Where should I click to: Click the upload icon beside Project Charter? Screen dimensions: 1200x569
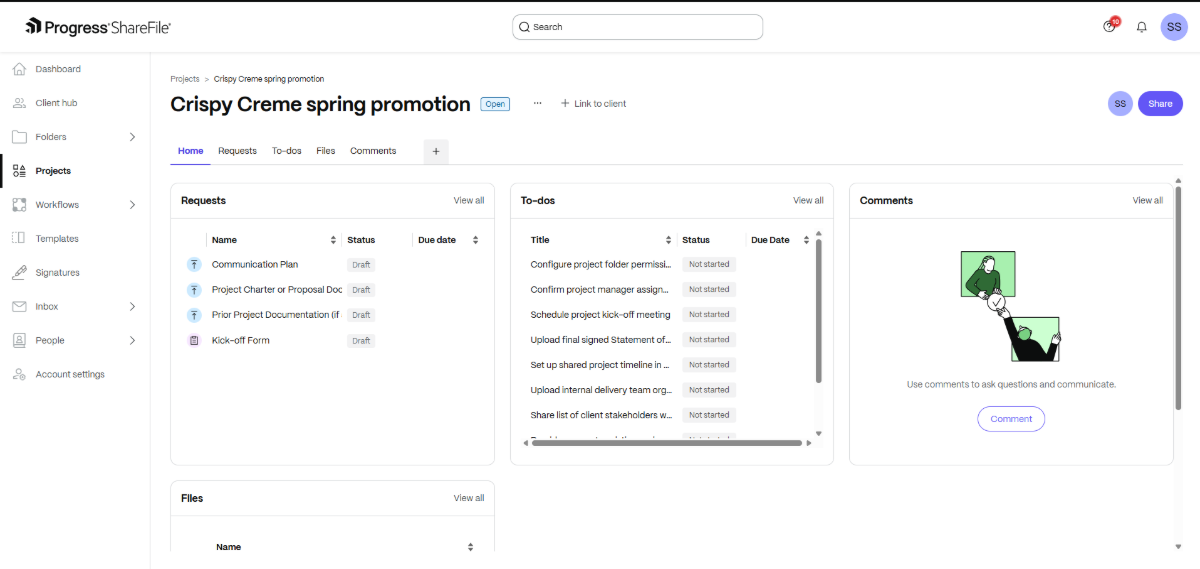[x=194, y=290]
